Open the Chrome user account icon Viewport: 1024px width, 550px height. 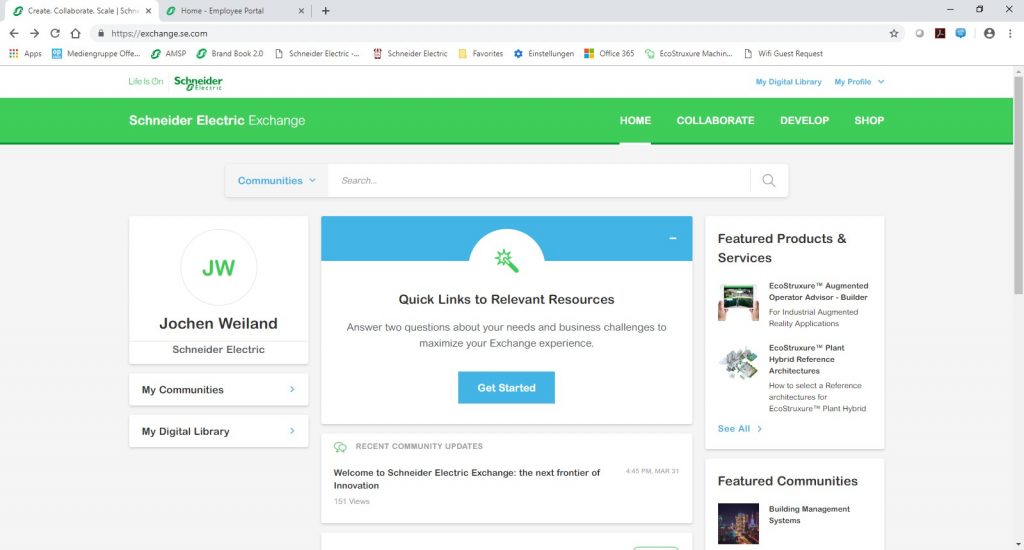click(989, 33)
